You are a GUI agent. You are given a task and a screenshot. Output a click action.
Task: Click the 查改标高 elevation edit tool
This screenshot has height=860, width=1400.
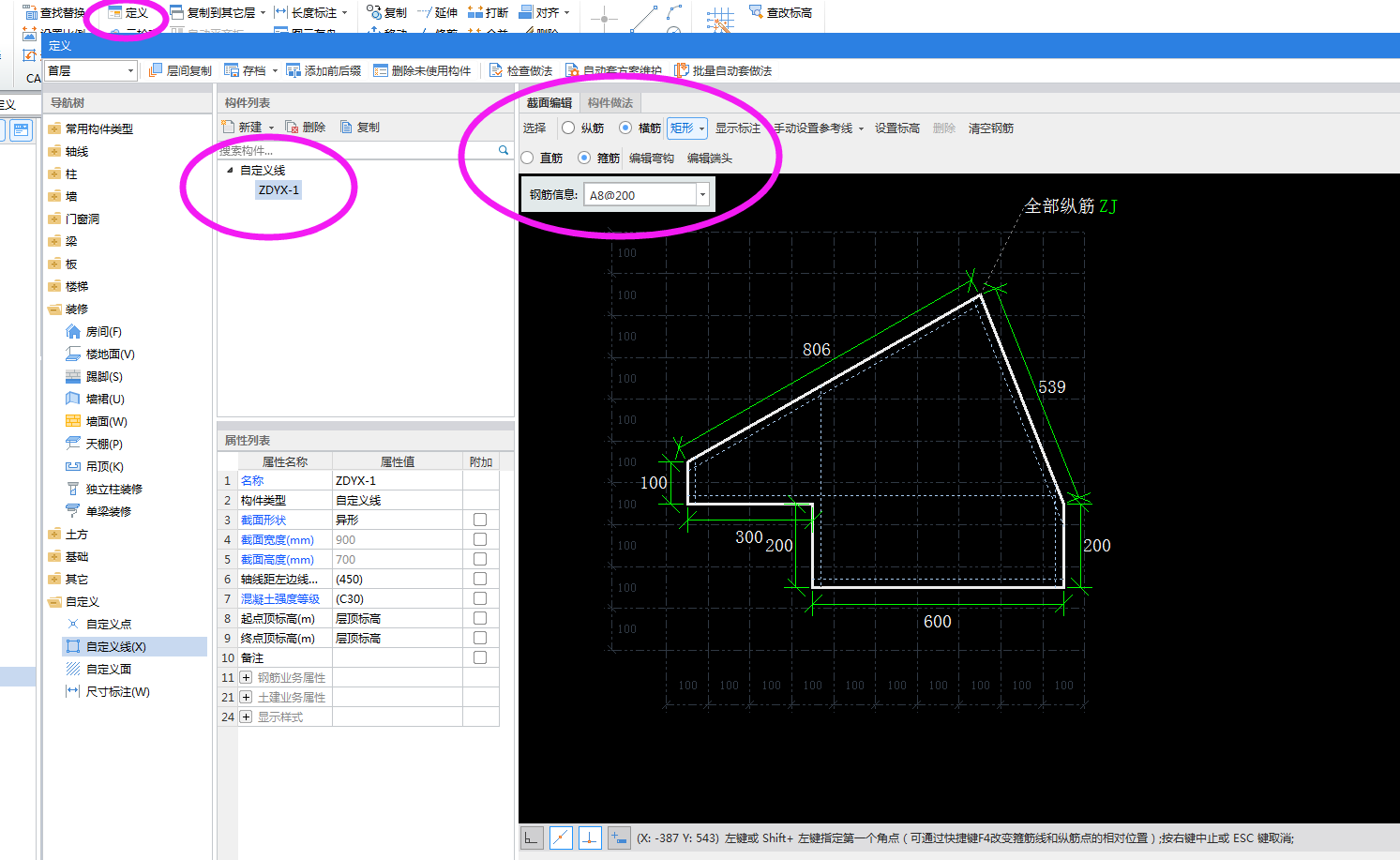pos(780,12)
